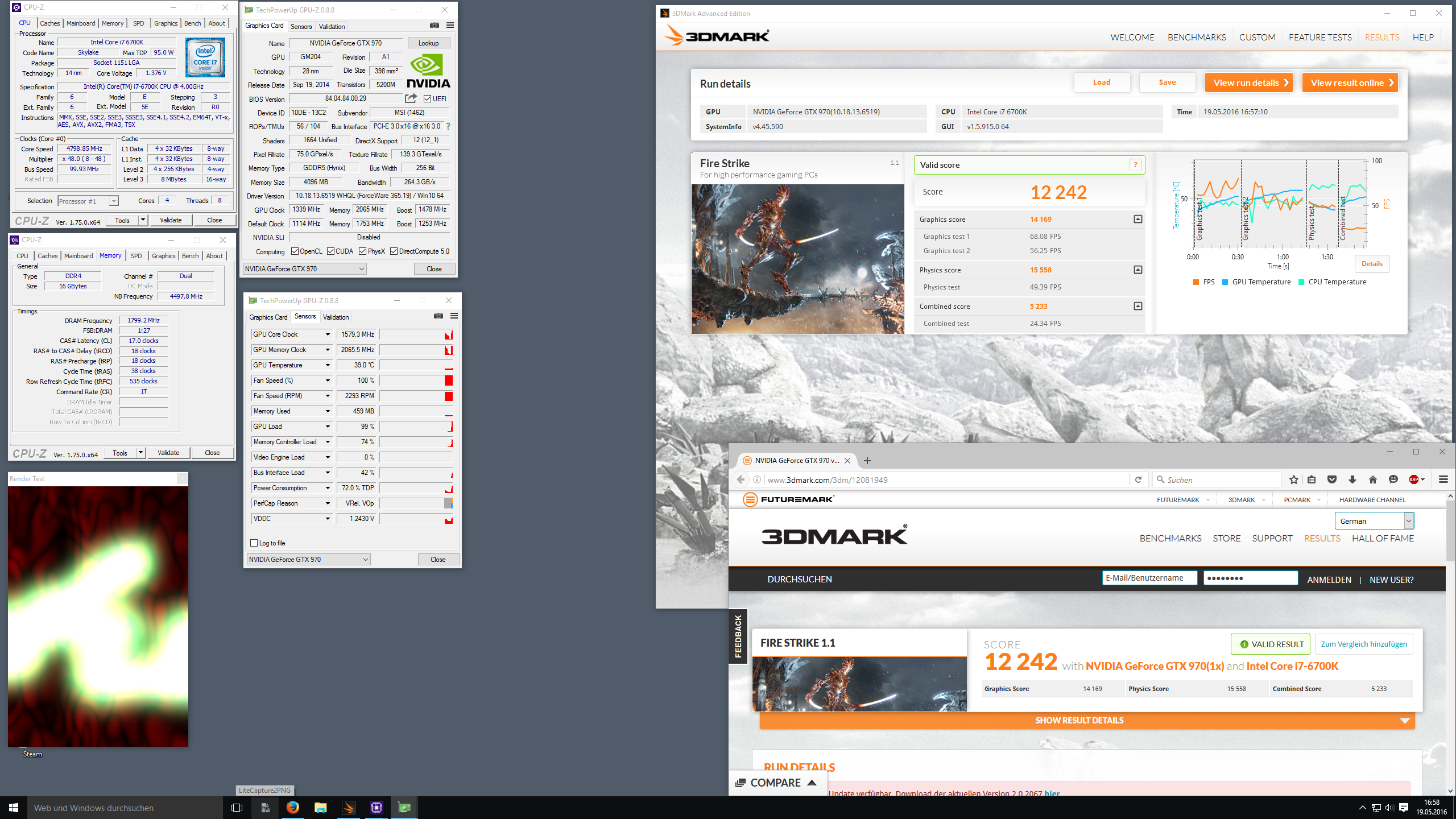
Task: Open the hamburger menu in GPU-Z Sensors window
Action: tap(454, 316)
